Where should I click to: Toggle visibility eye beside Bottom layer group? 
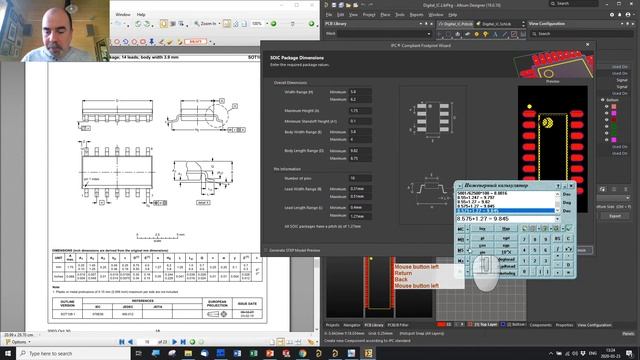click(602, 100)
